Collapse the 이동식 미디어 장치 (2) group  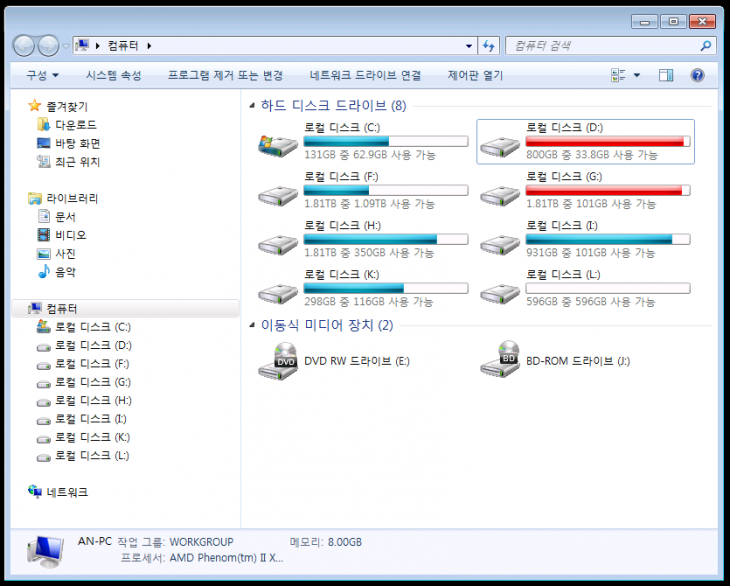pyautogui.click(x=252, y=325)
